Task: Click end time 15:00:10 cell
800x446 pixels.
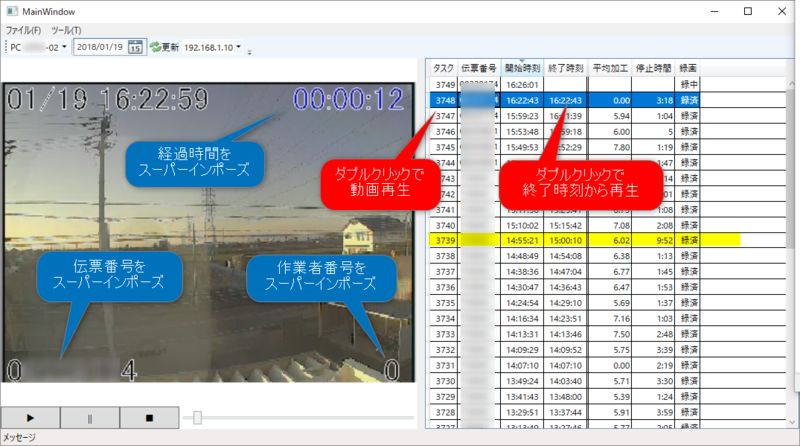Action: [x=565, y=240]
